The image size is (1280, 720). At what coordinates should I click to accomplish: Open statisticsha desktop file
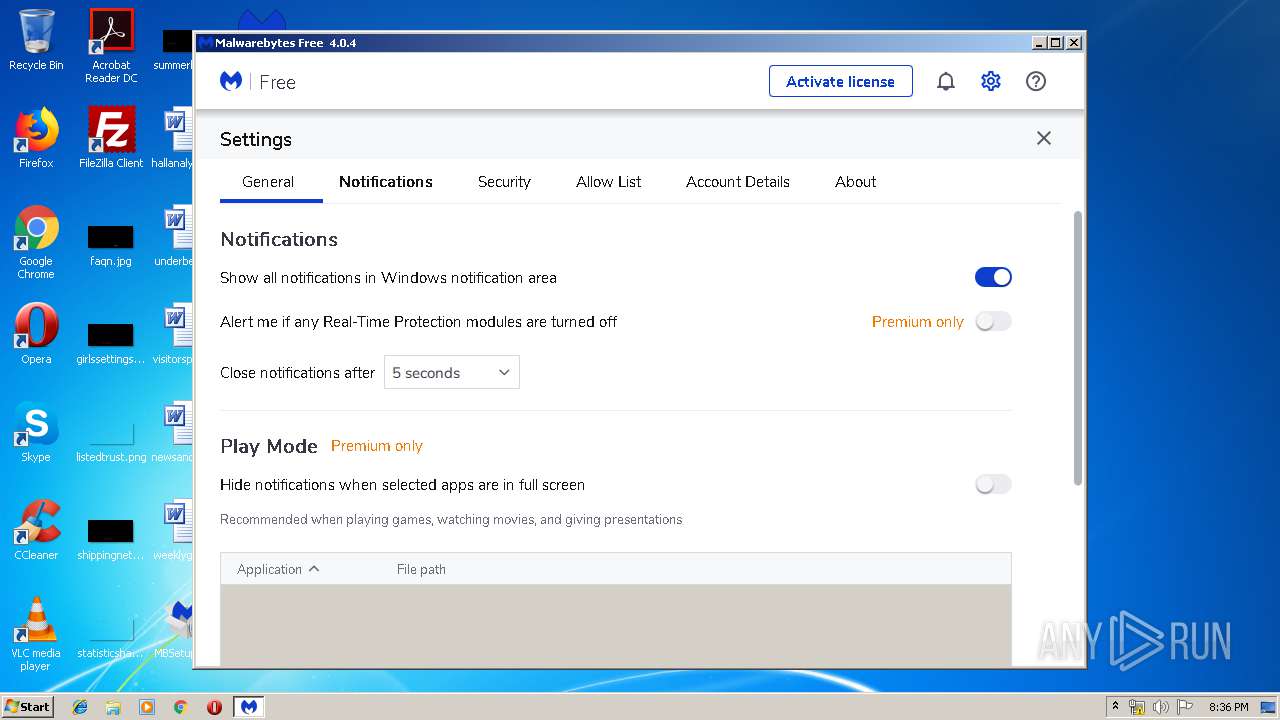[111, 635]
